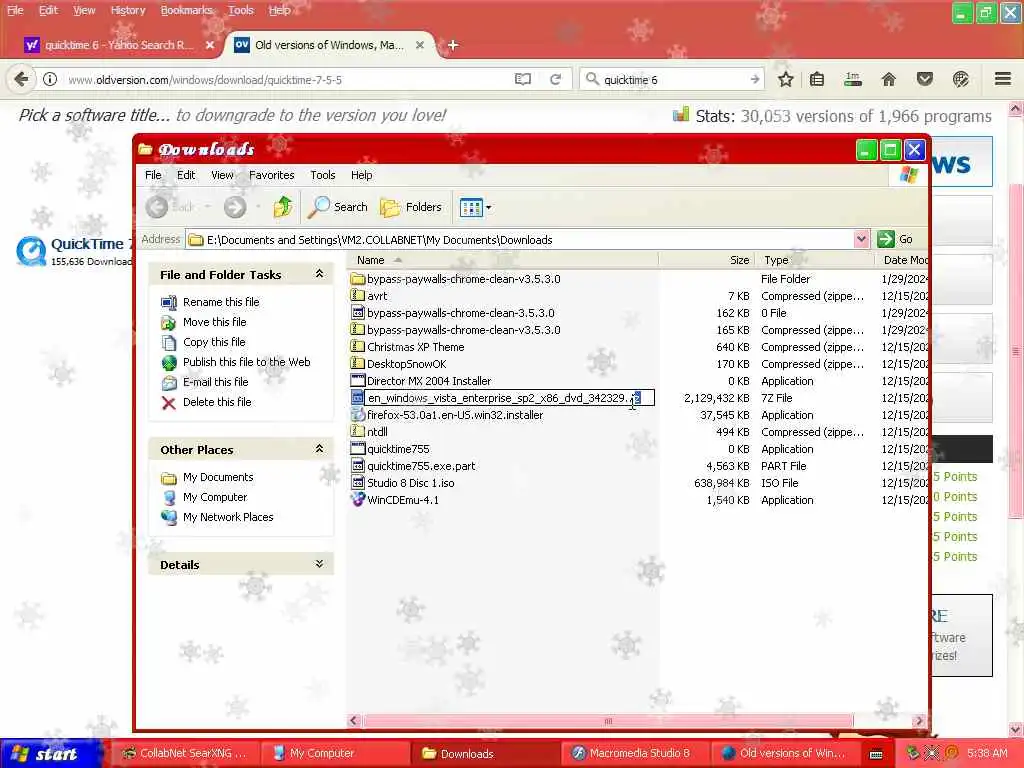Expand the Details panel
The image size is (1024, 768).
coord(319,564)
